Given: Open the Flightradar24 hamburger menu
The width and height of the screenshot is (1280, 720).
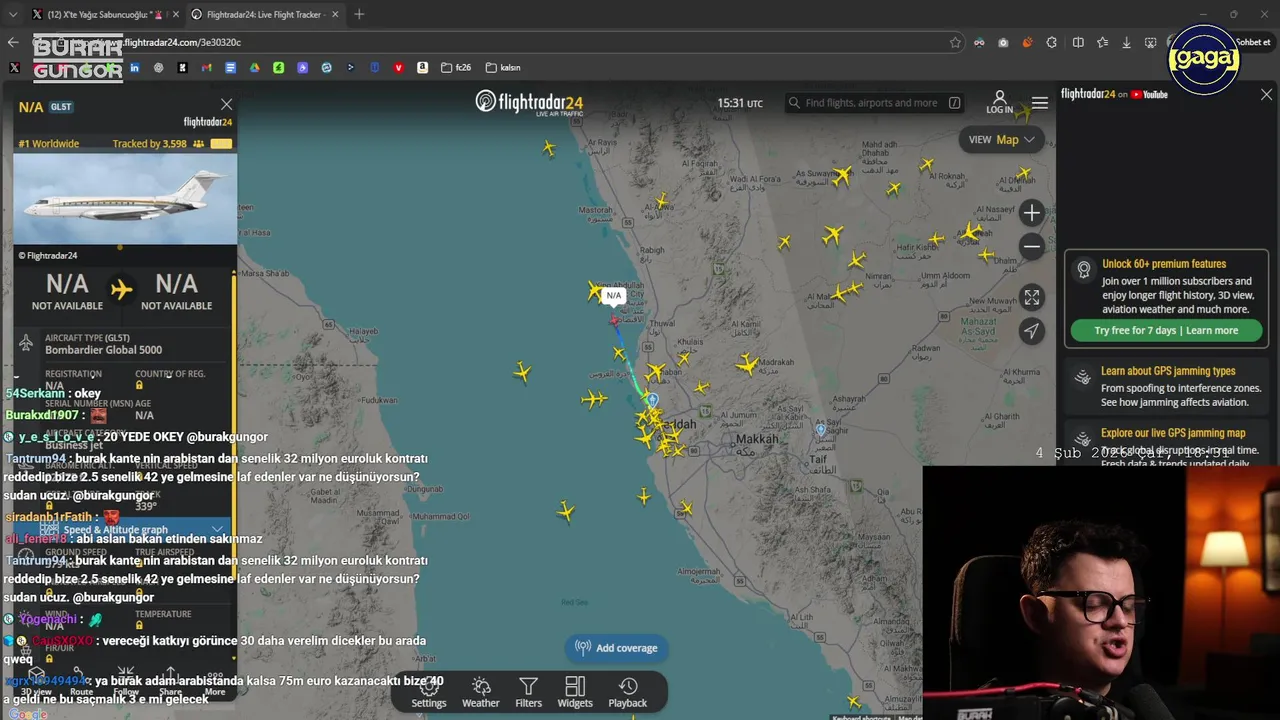Looking at the screenshot, I should click(x=1040, y=103).
